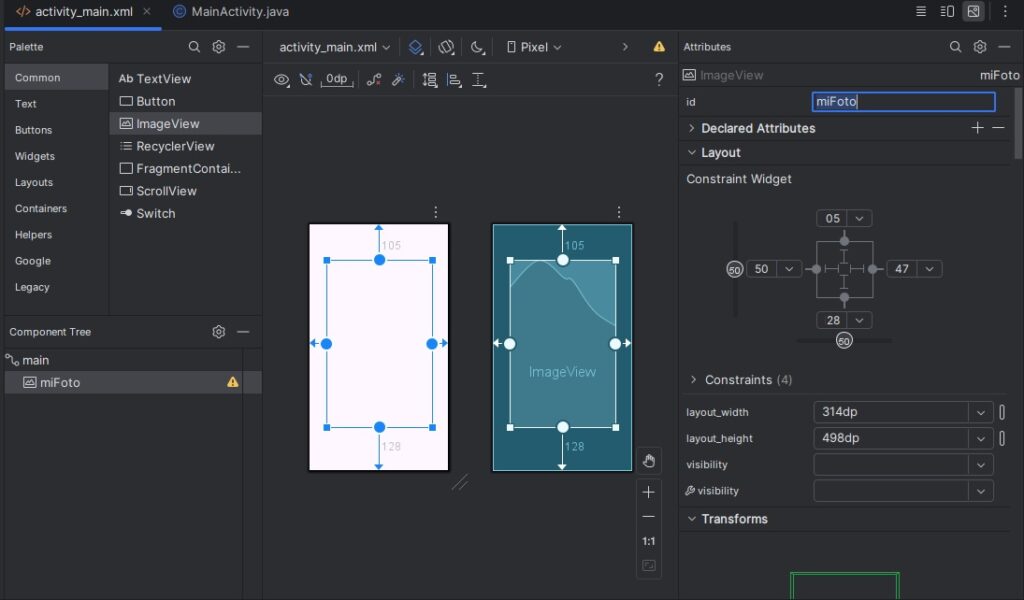Open activity_main.xml file dropdown
The height and width of the screenshot is (600, 1024).
pyautogui.click(x=334, y=47)
